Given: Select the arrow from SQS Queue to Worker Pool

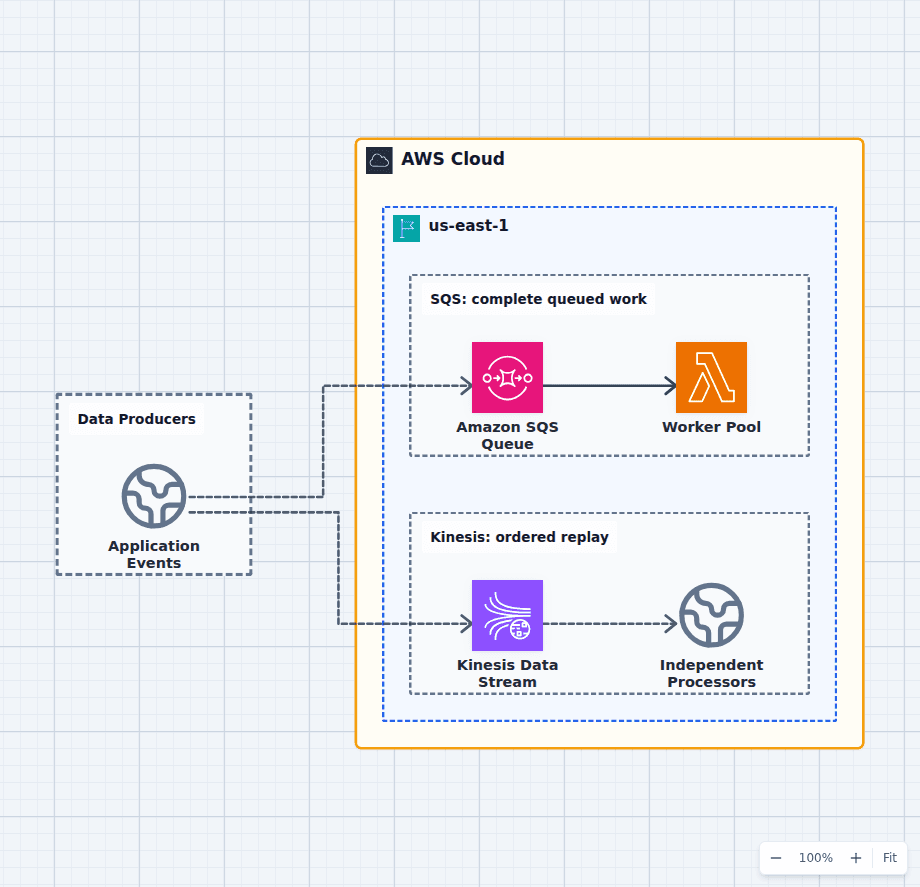Looking at the screenshot, I should click(x=609, y=385).
